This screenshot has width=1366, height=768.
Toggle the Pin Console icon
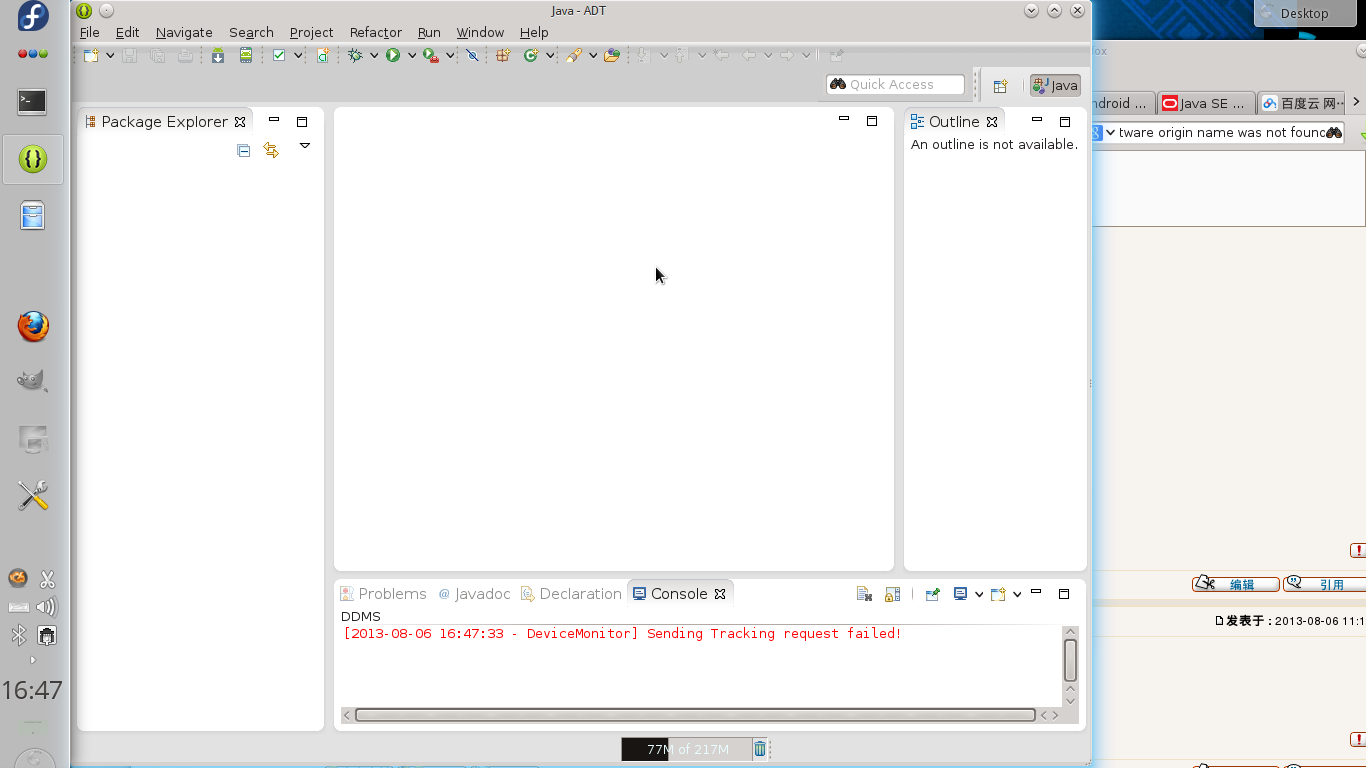932,594
